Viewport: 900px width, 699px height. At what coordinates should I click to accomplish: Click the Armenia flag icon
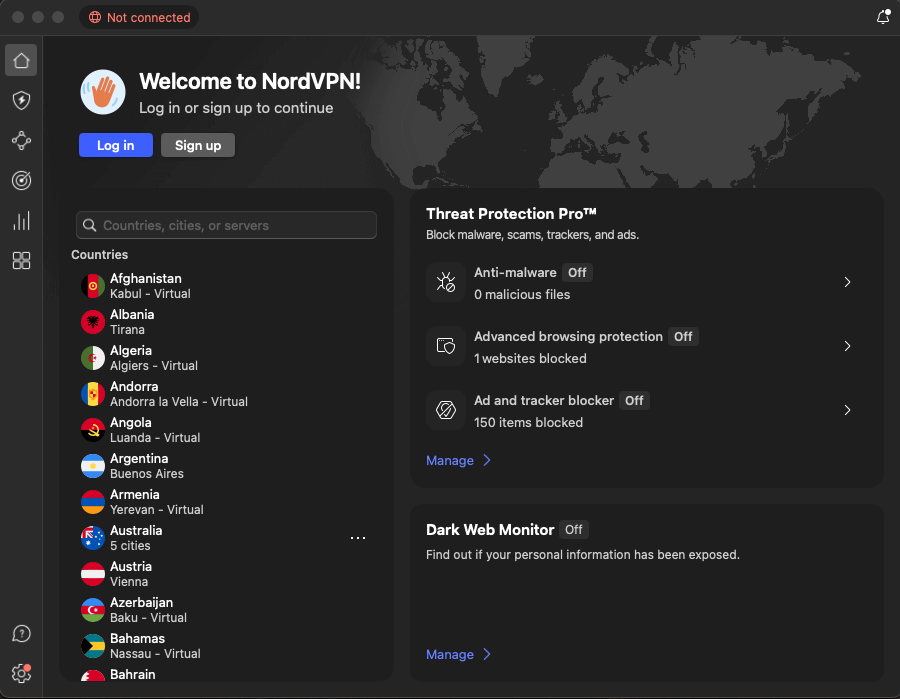click(x=92, y=502)
